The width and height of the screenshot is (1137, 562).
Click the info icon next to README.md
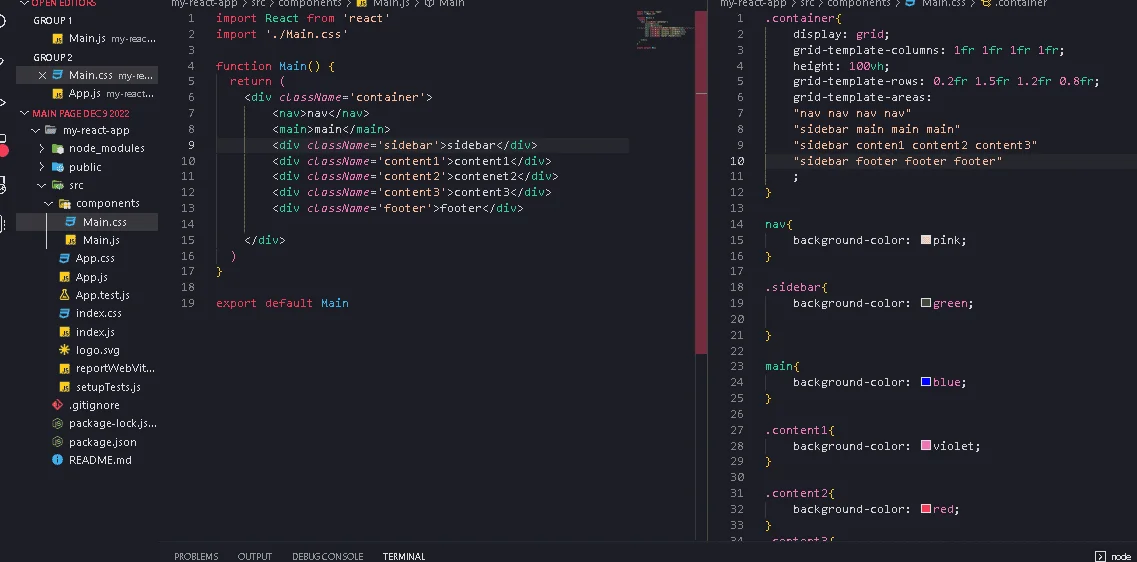(x=57, y=460)
